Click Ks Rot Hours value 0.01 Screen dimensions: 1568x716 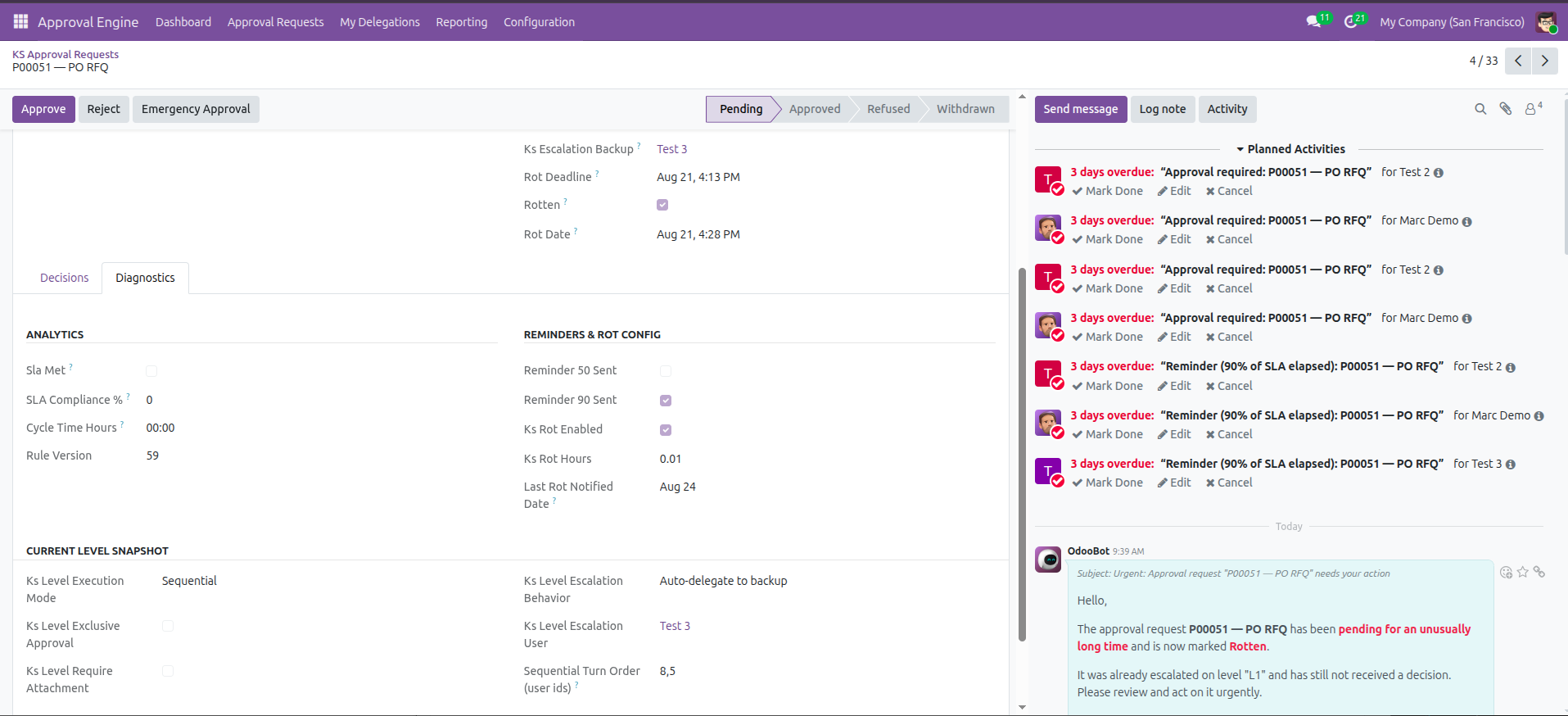pyautogui.click(x=671, y=459)
